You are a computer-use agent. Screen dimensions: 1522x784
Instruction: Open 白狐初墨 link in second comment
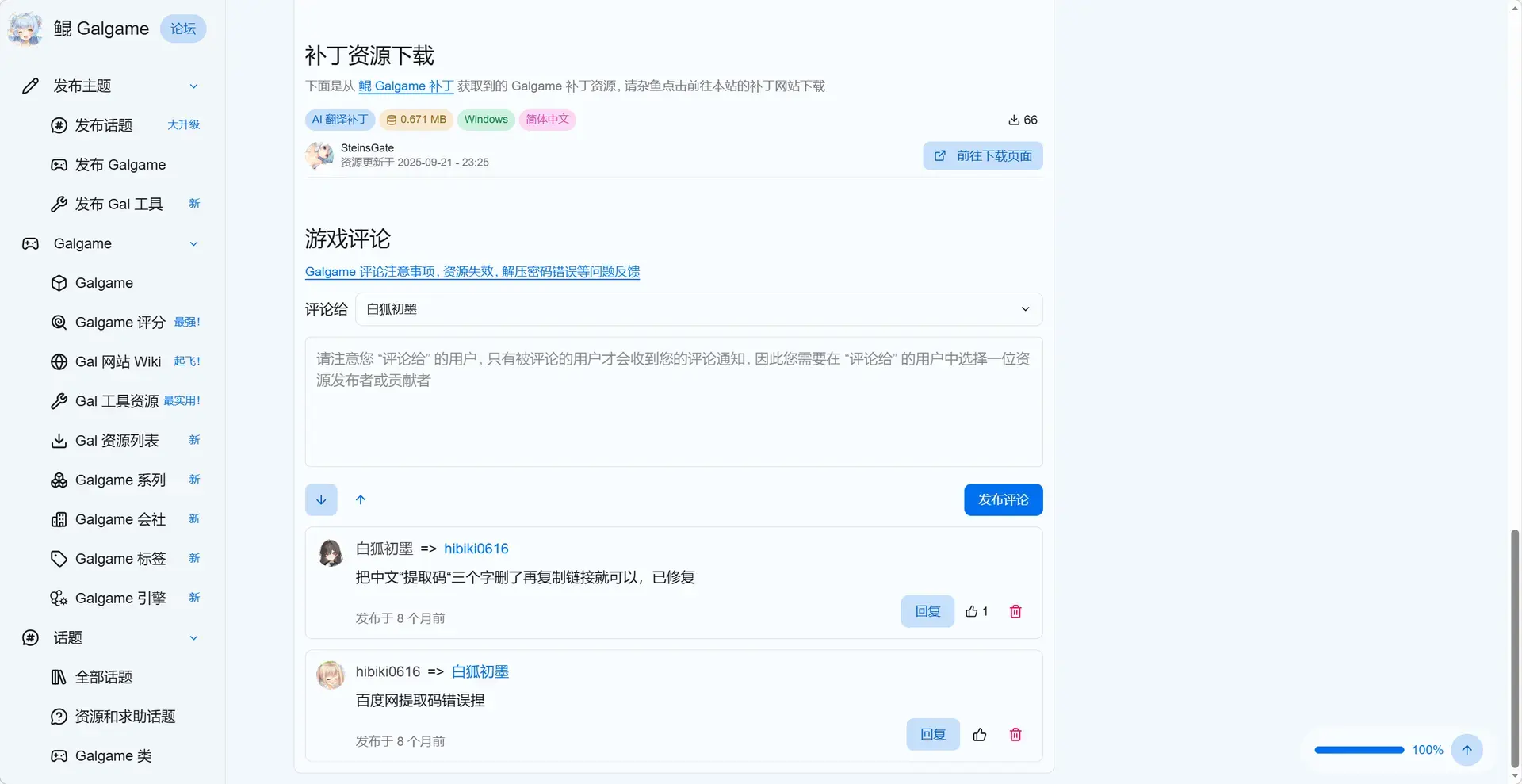[x=480, y=671]
